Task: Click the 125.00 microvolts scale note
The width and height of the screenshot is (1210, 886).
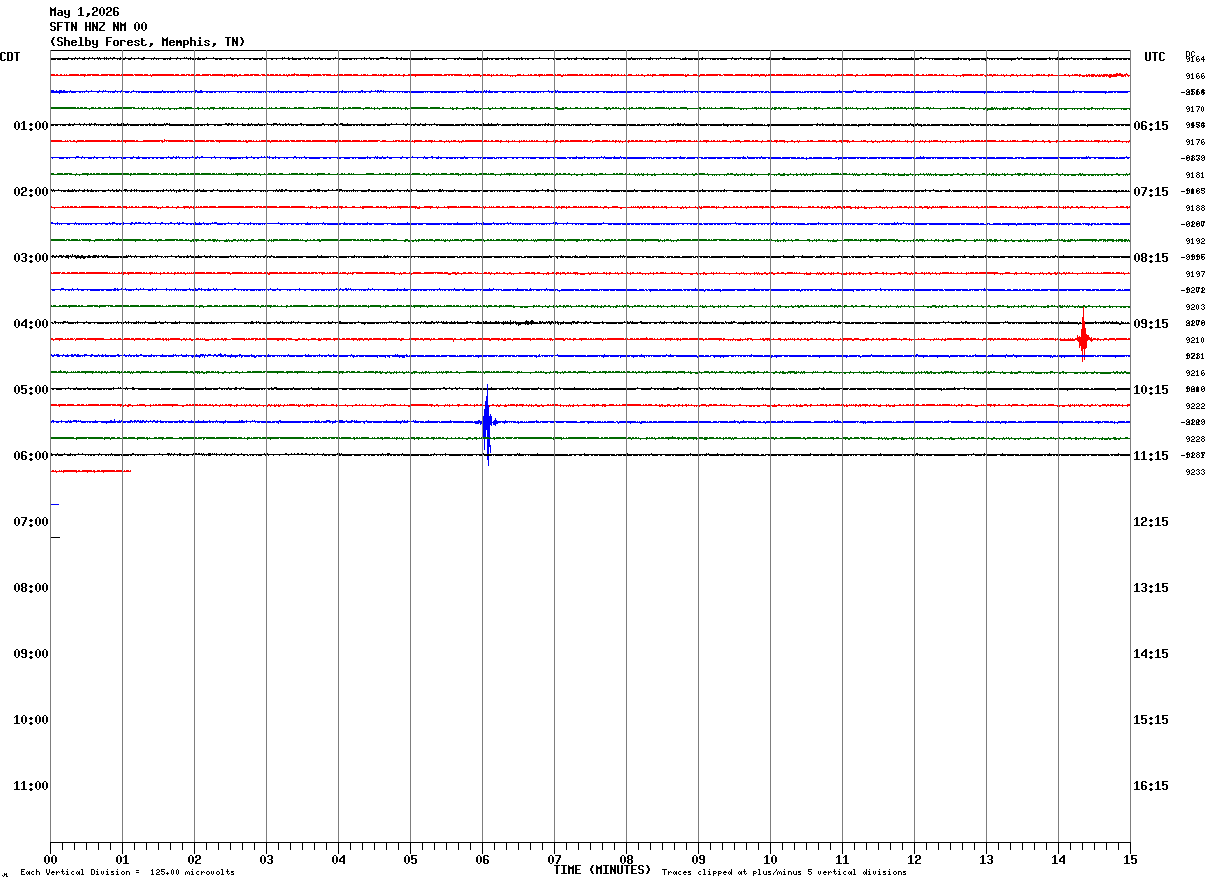Action: click(x=128, y=873)
